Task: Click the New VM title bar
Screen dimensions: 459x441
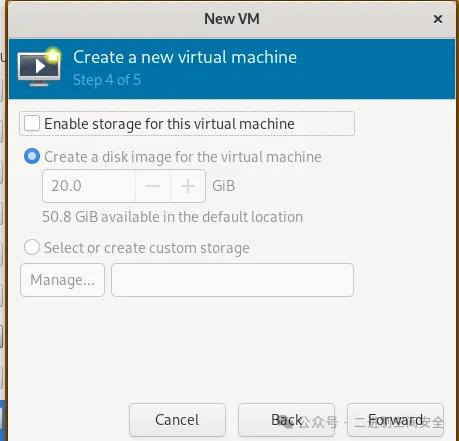Action: pyautogui.click(x=232, y=19)
